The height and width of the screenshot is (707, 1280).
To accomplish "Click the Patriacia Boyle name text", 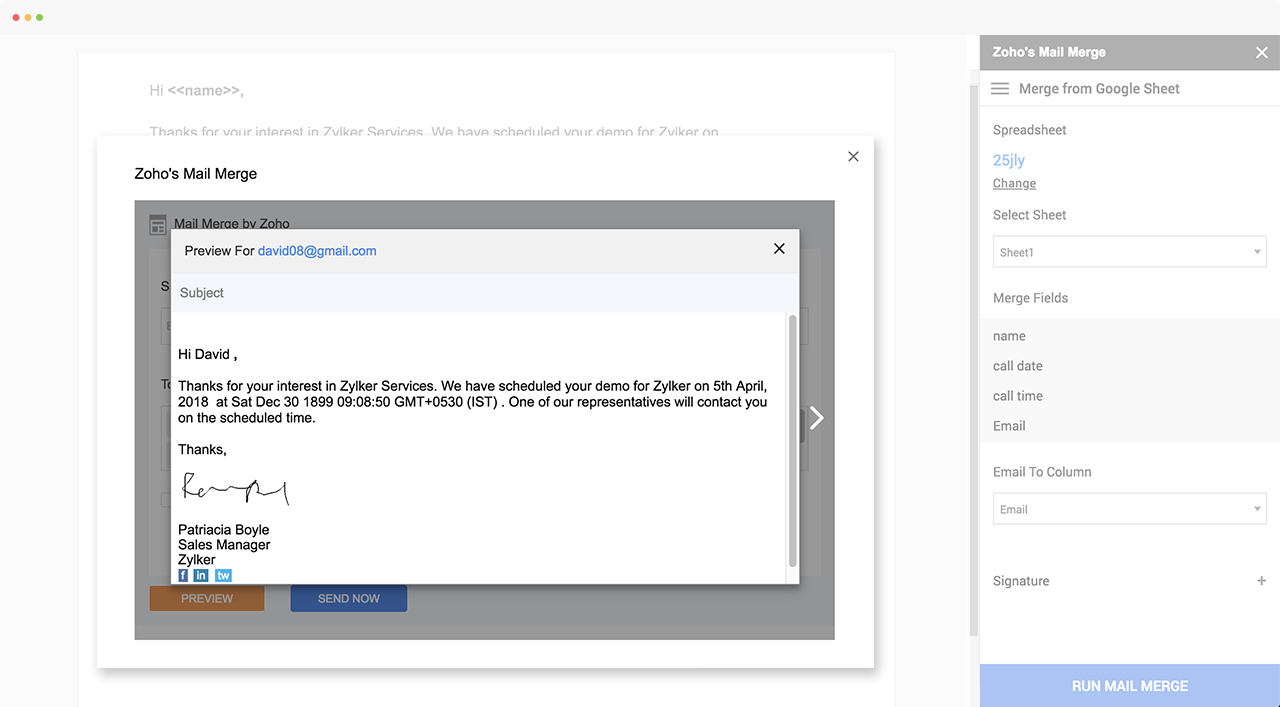I will pyautogui.click(x=223, y=530).
